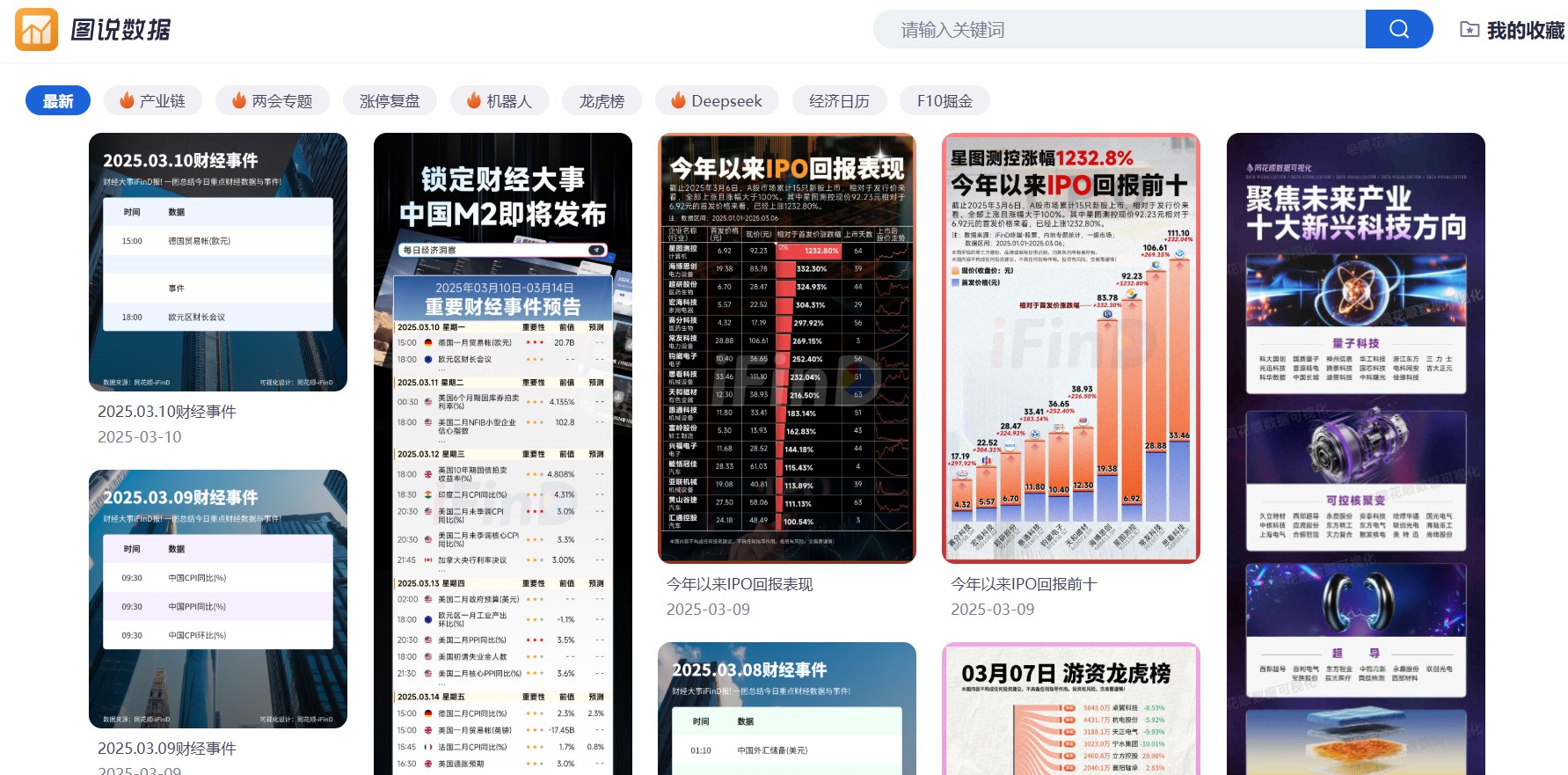Click the 今年以来IPO回报前十 title link

[x=1024, y=584]
